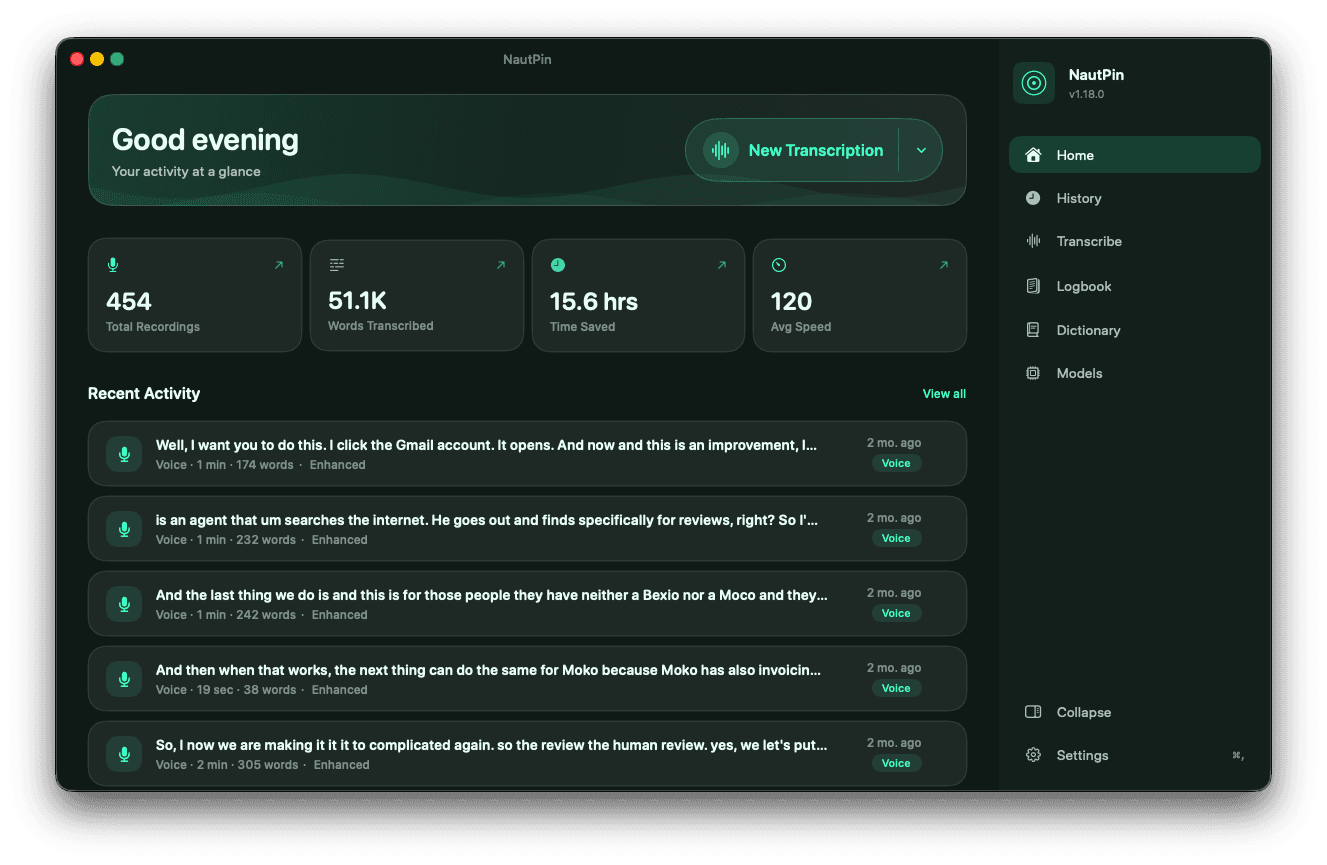Click the Settings gear icon
The height and width of the screenshot is (865, 1327).
tap(1033, 755)
